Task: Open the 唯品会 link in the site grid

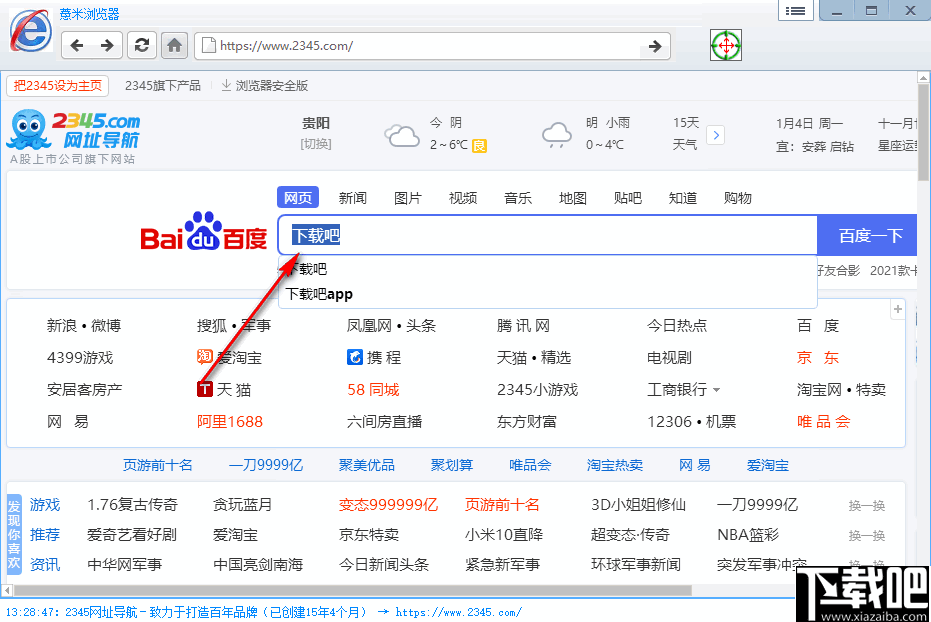Action: tap(824, 421)
